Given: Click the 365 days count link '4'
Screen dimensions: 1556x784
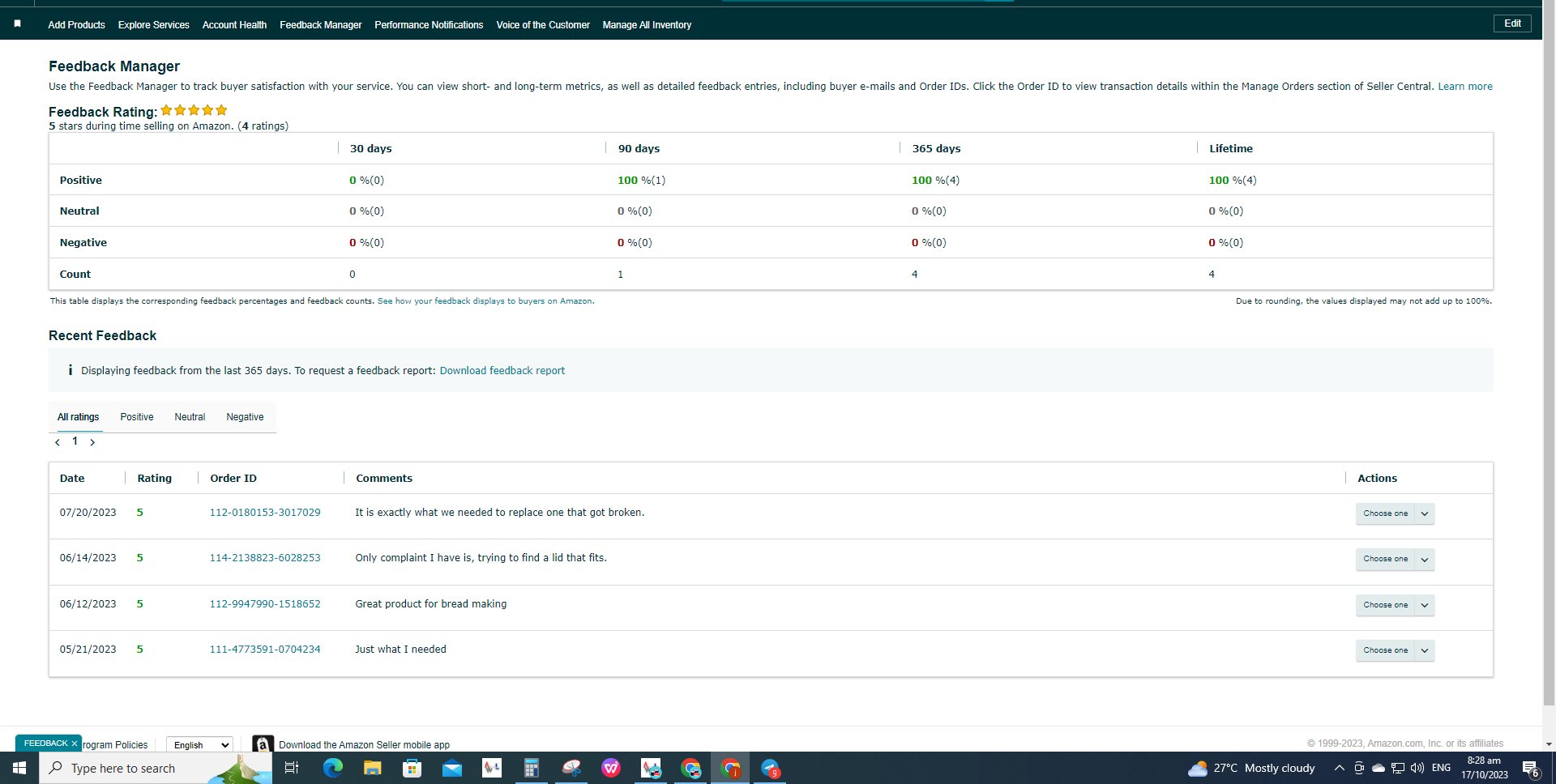Looking at the screenshot, I should pyautogui.click(x=915, y=275).
